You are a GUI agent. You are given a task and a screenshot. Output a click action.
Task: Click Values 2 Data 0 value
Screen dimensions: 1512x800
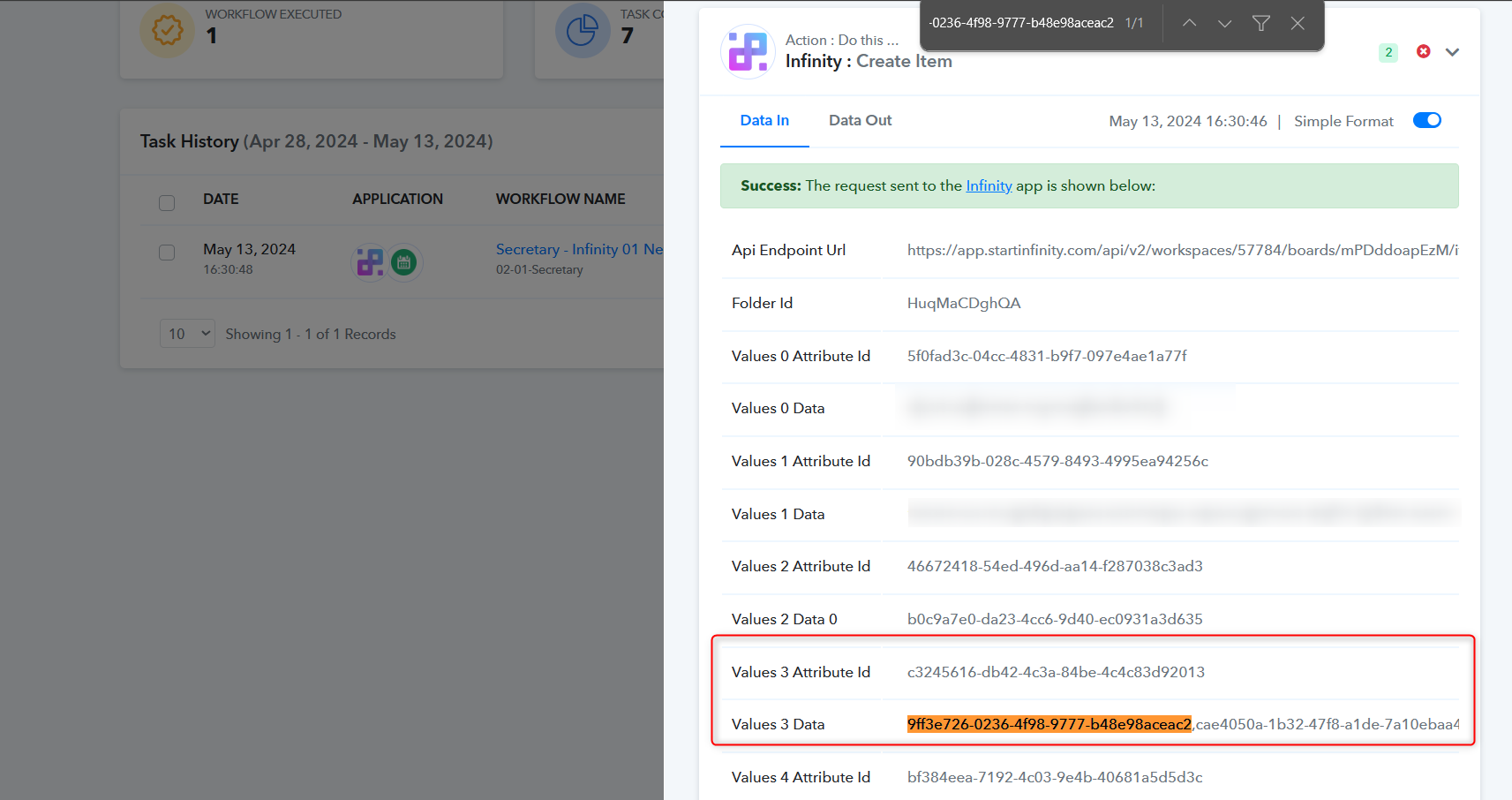(x=1055, y=620)
